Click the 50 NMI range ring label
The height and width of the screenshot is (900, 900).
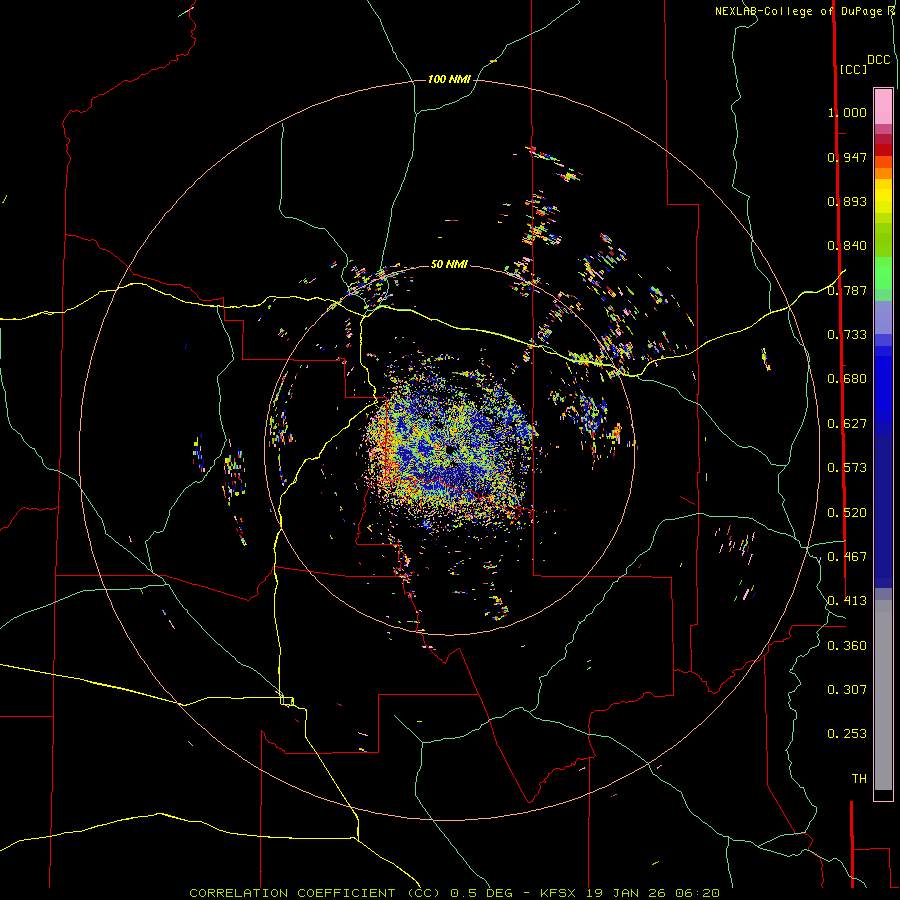coord(449,264)
